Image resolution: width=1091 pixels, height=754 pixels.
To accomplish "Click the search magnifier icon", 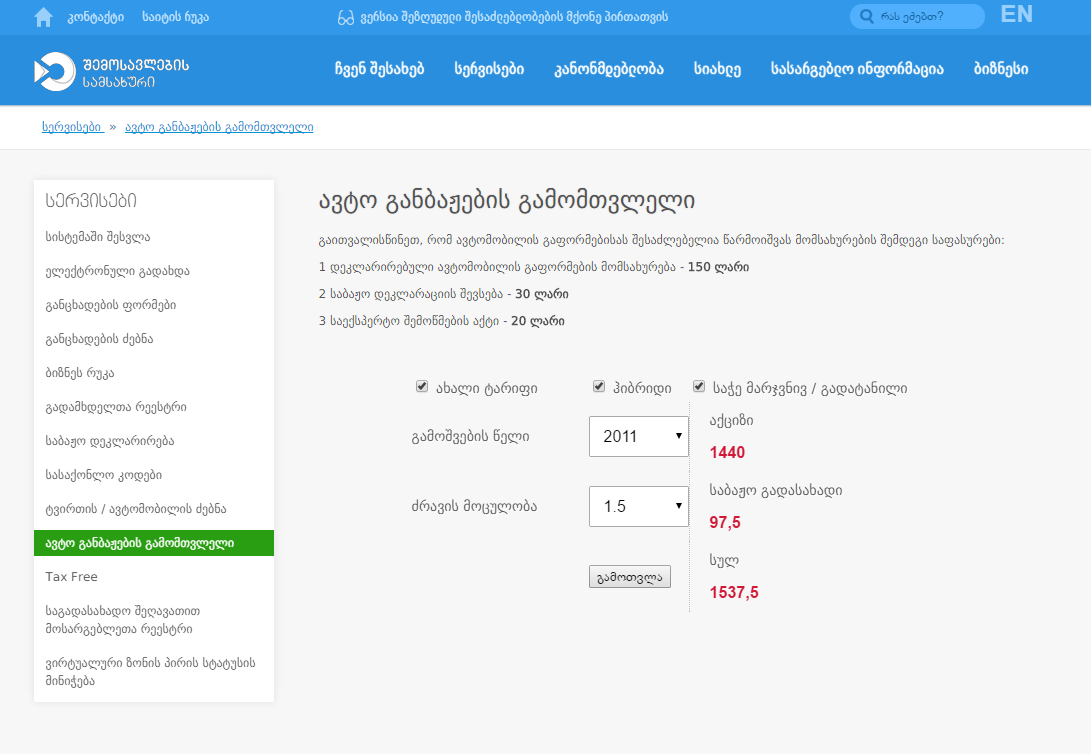I will click(x=866, y=16).
